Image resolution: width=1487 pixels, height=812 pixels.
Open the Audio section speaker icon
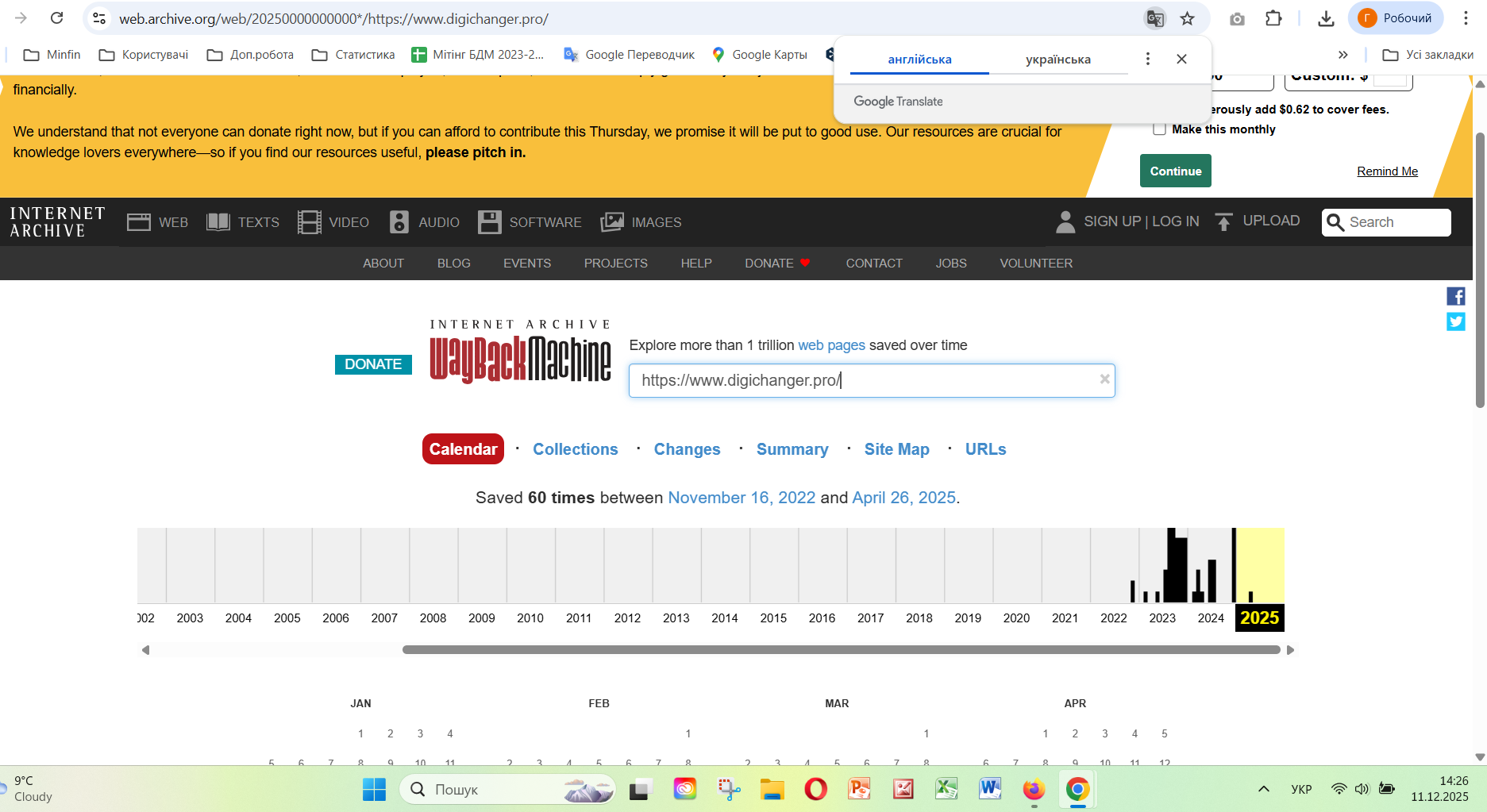(x=399, y=222)
